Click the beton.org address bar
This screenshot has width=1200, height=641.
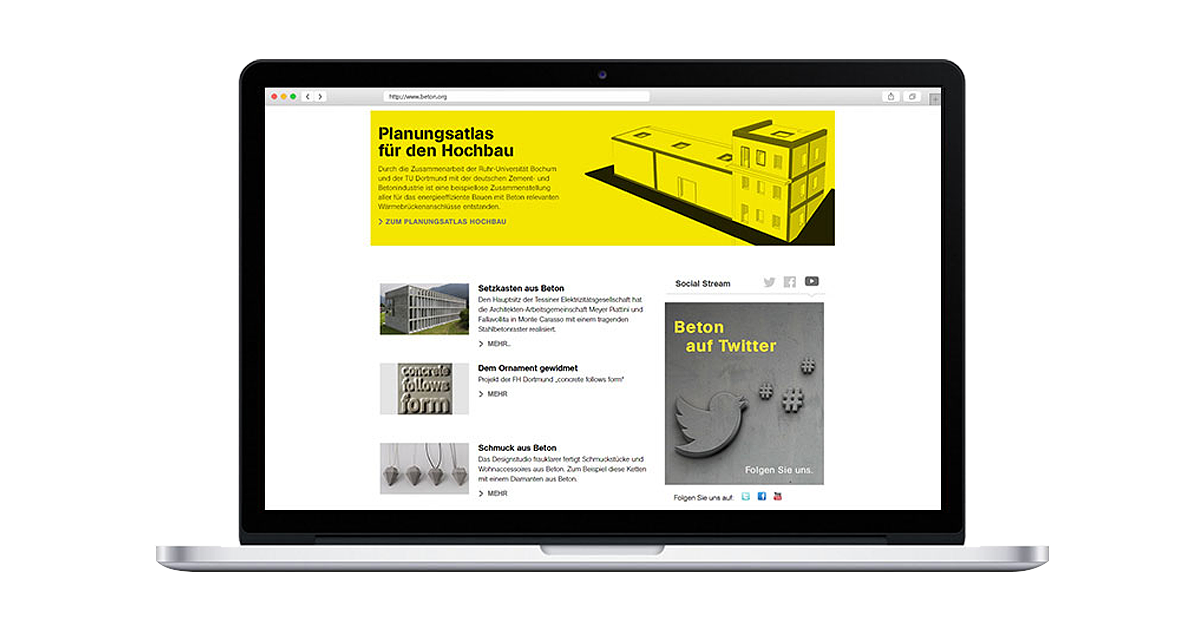[517, 97]
